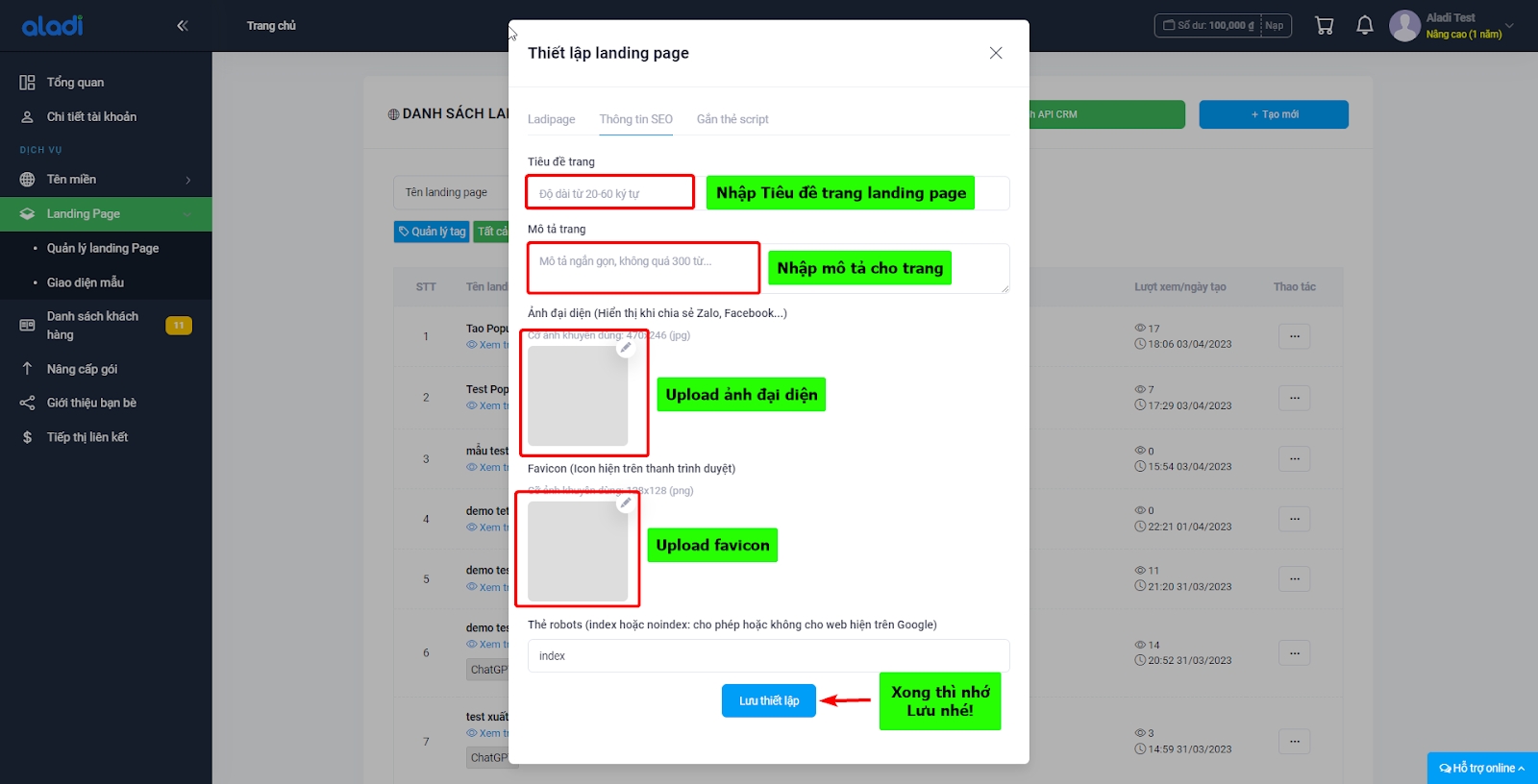1538x784 pixels.
Task: Collapse sidebar with double chevron icon
Action: [182, 26]
